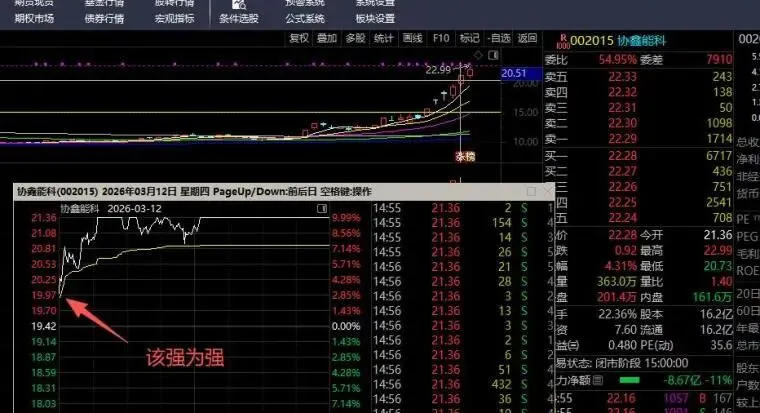The width and height of the screenshot is (760, 413).
Task: Click the 涨跌 value 0.92
Action: 626,251
